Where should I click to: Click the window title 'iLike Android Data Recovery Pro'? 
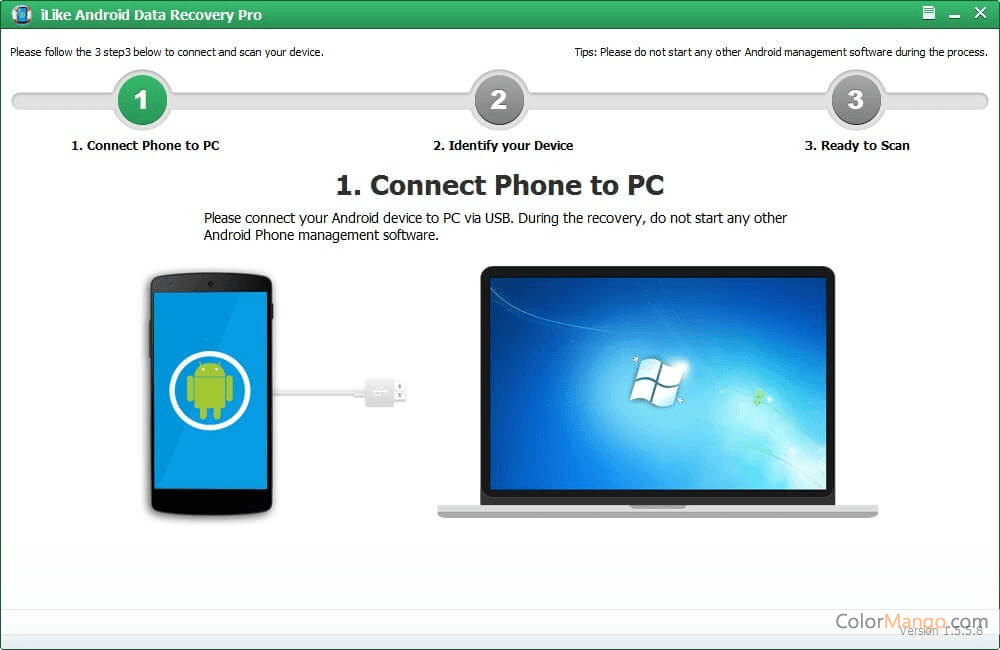(x=151, y=15)
